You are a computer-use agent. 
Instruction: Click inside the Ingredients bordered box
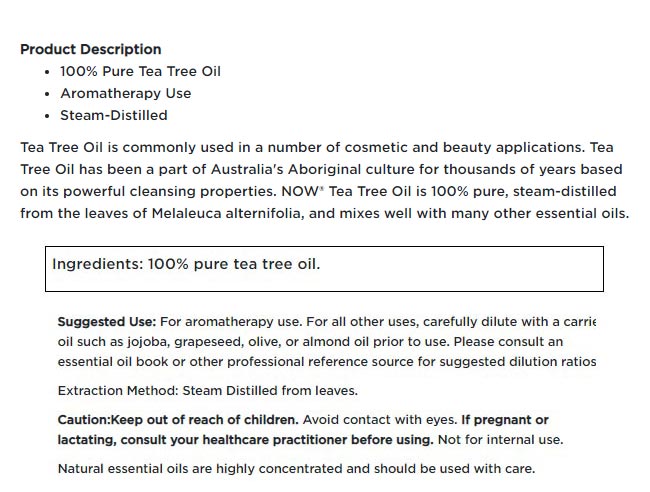(x=324, y=269)
